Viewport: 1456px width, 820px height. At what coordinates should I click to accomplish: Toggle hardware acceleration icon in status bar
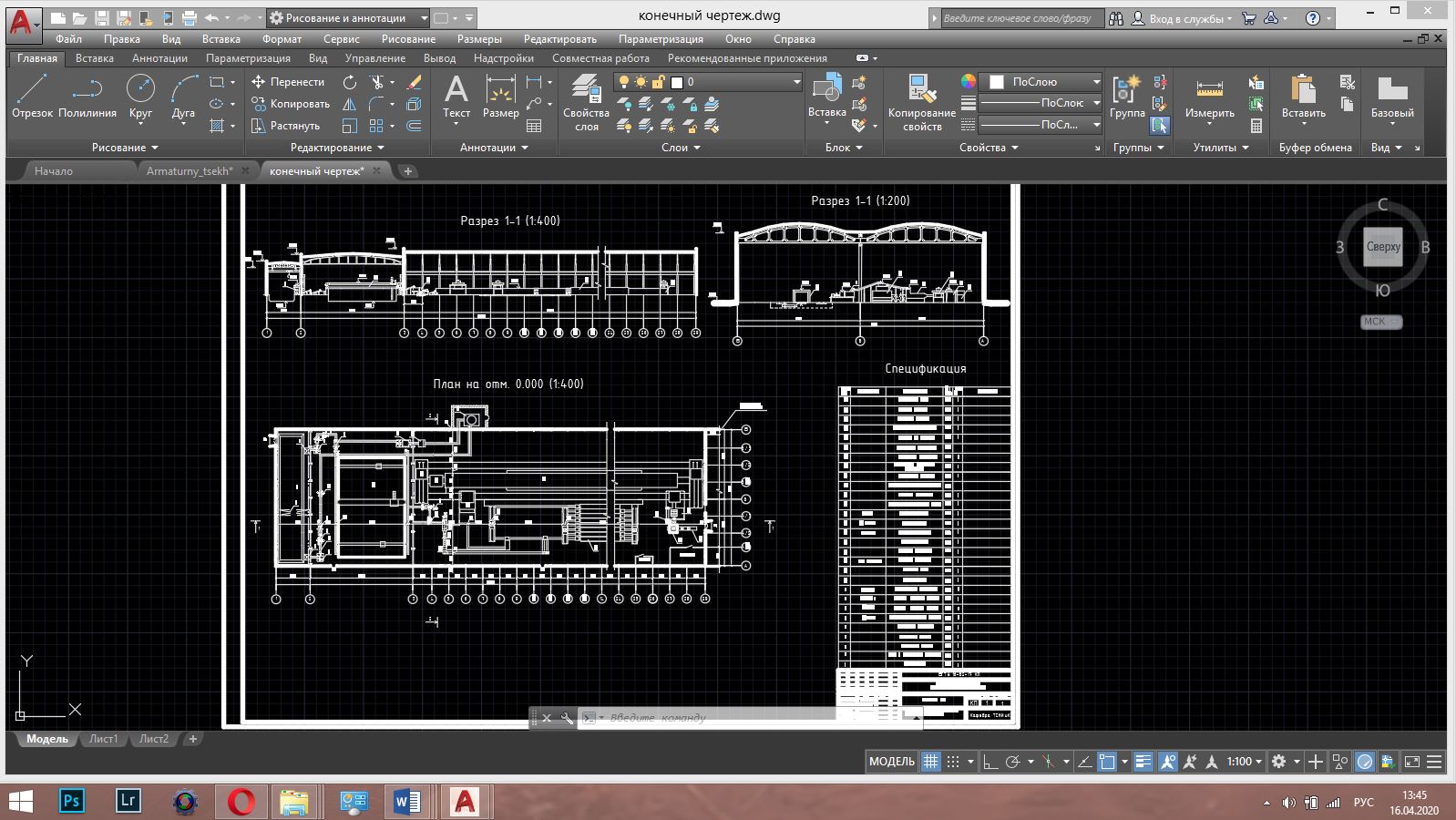click(1365, 762)
